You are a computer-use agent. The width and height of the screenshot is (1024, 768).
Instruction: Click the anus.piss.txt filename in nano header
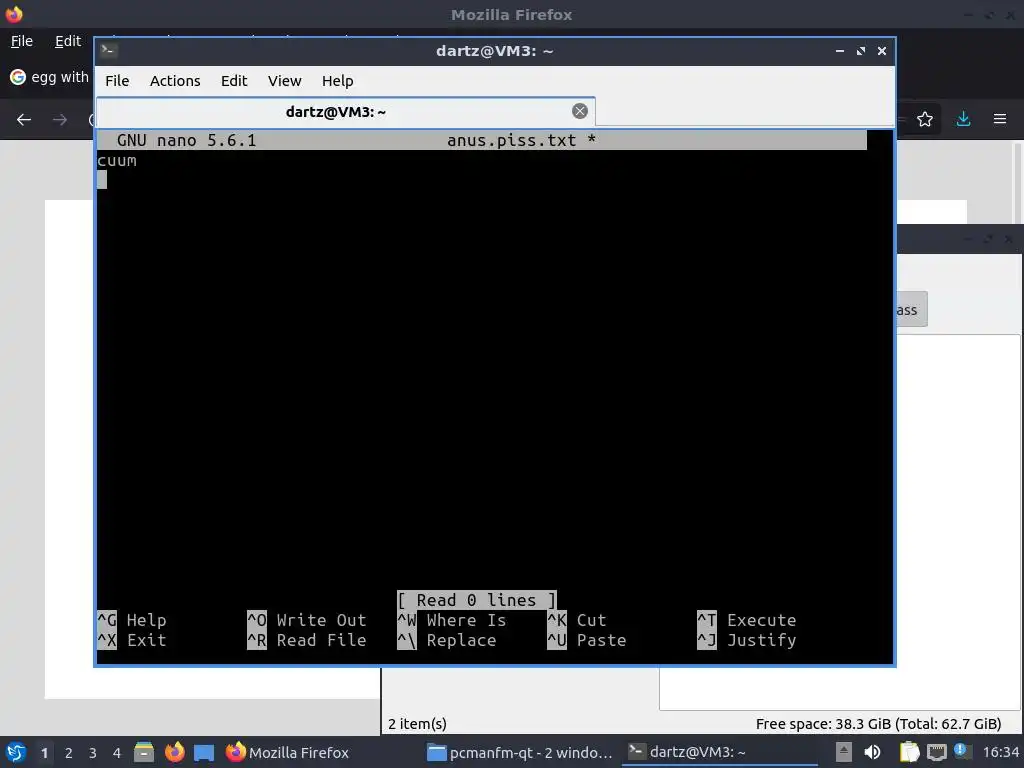click(x=511, y=140)
